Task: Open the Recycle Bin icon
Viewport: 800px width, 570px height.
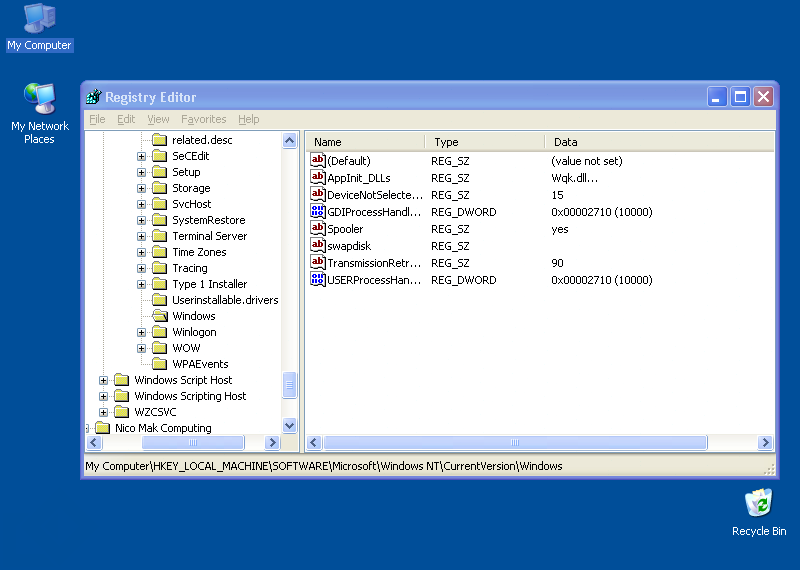Action: click(x=759, y=512)
